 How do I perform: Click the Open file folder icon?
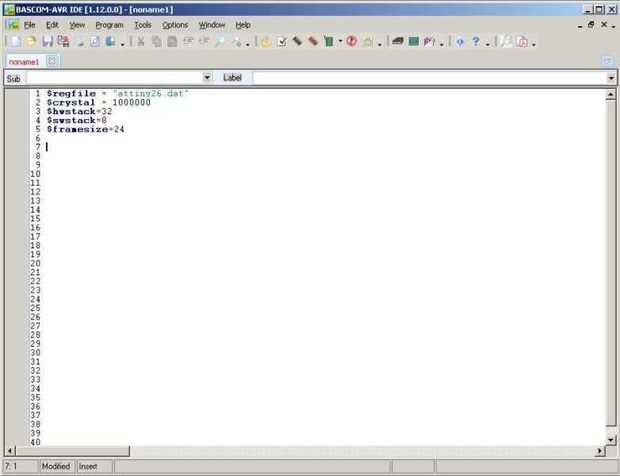pyautogui.click(x=31, y=42)
